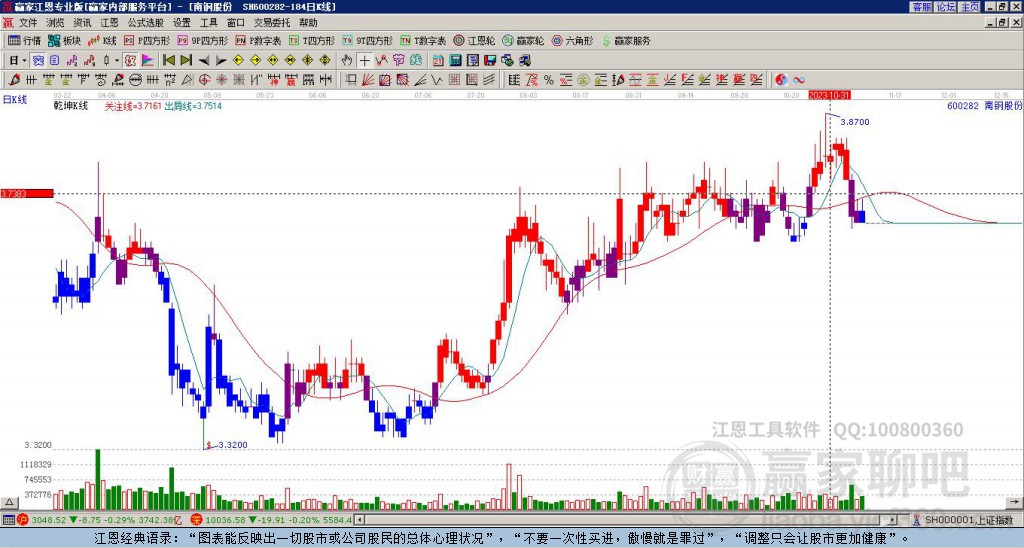Open the 江恩 menu
Viewport: 1024px width, 548px height.
pyautogui.click(x=109, y=23)
